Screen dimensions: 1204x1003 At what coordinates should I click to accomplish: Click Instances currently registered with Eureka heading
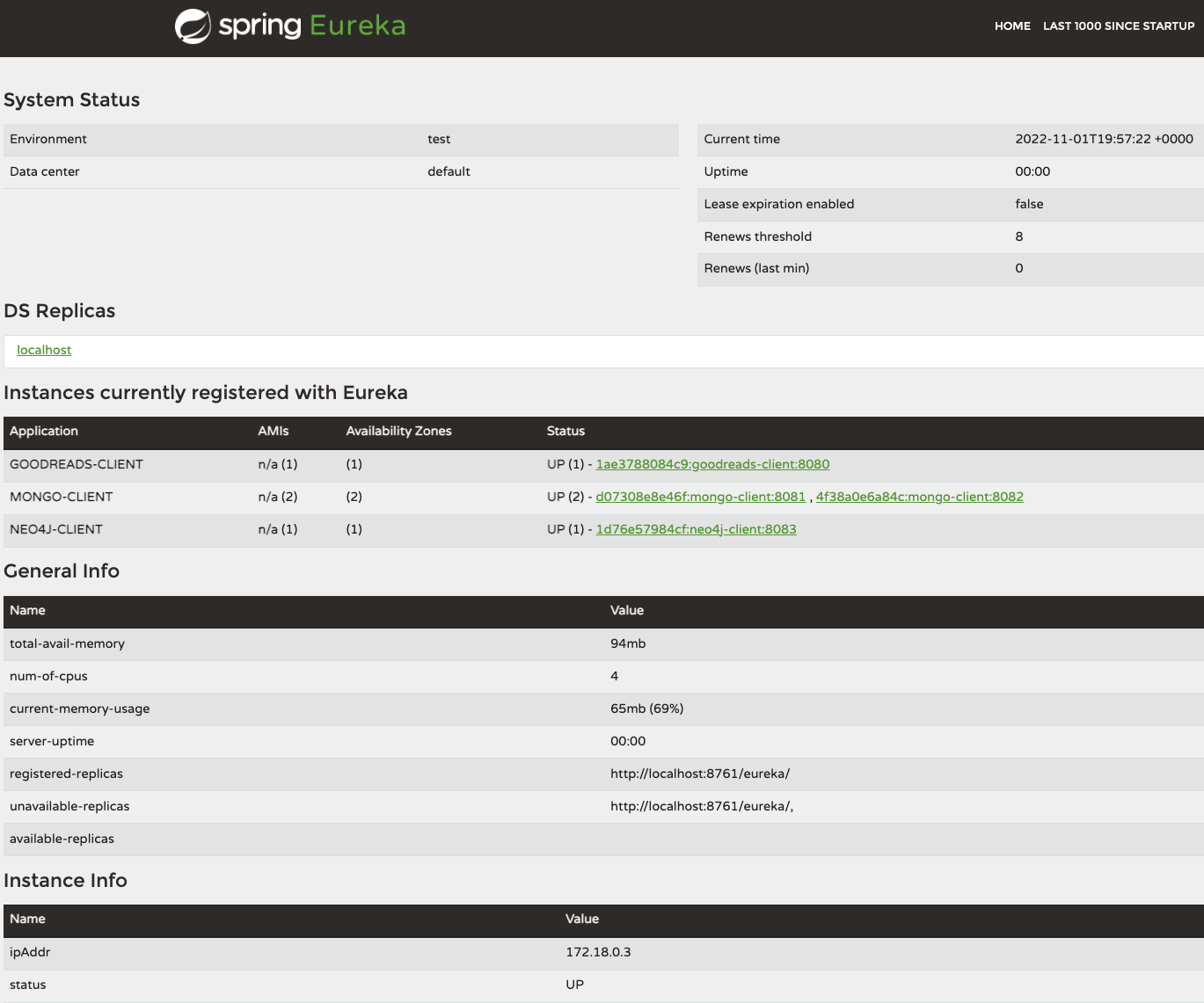click(206, 393)
